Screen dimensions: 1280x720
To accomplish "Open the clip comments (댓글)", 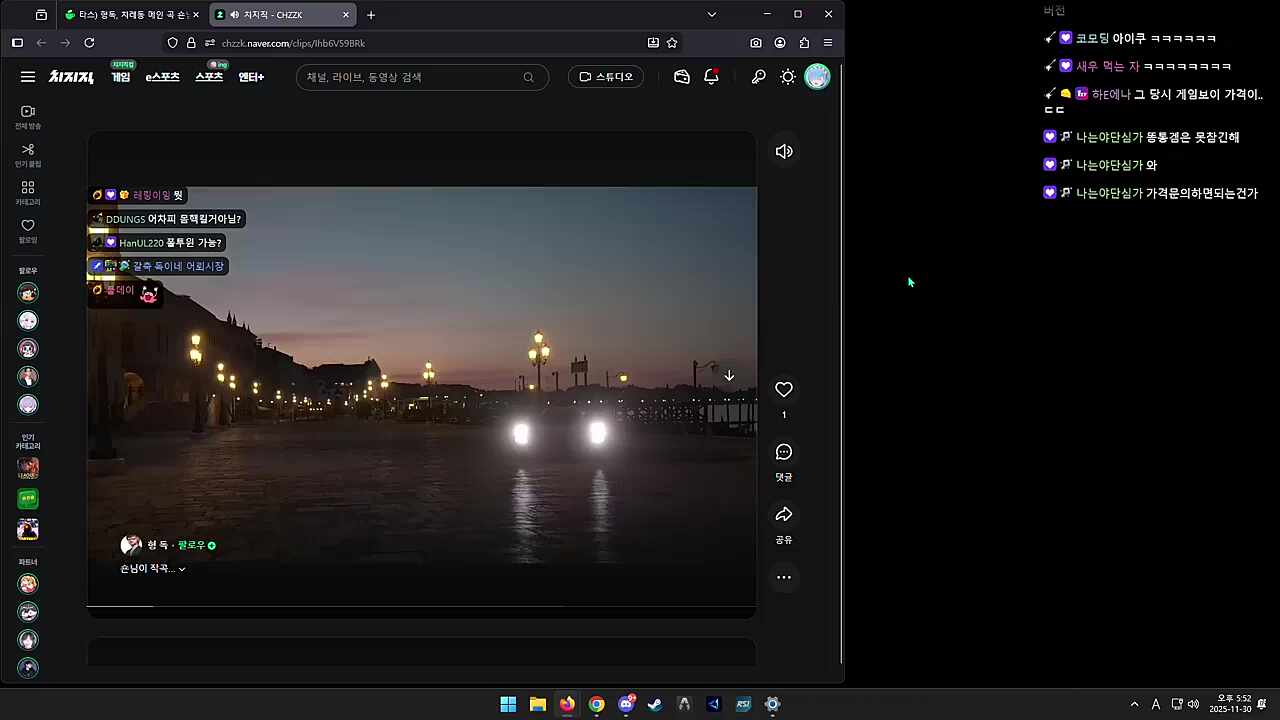I will (x=784, y=453).
